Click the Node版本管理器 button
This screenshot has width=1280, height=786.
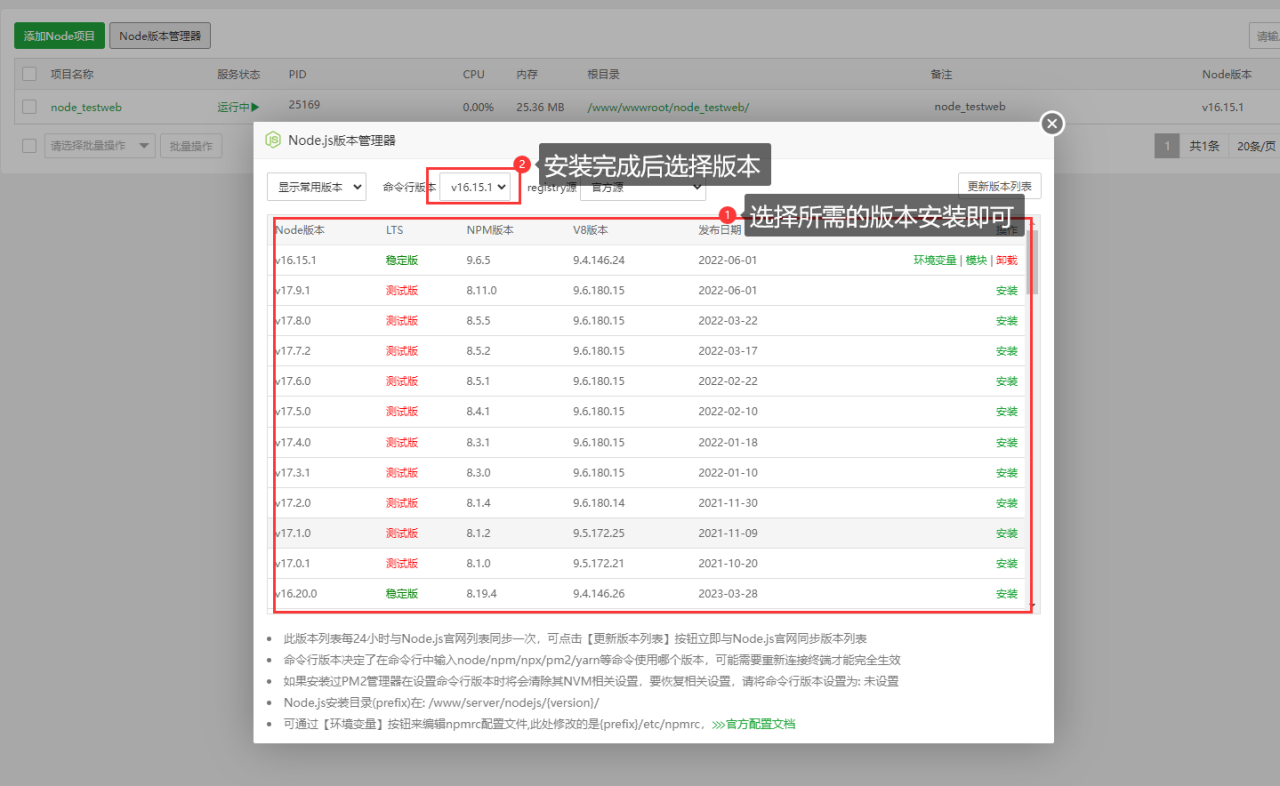click(159, 35)
